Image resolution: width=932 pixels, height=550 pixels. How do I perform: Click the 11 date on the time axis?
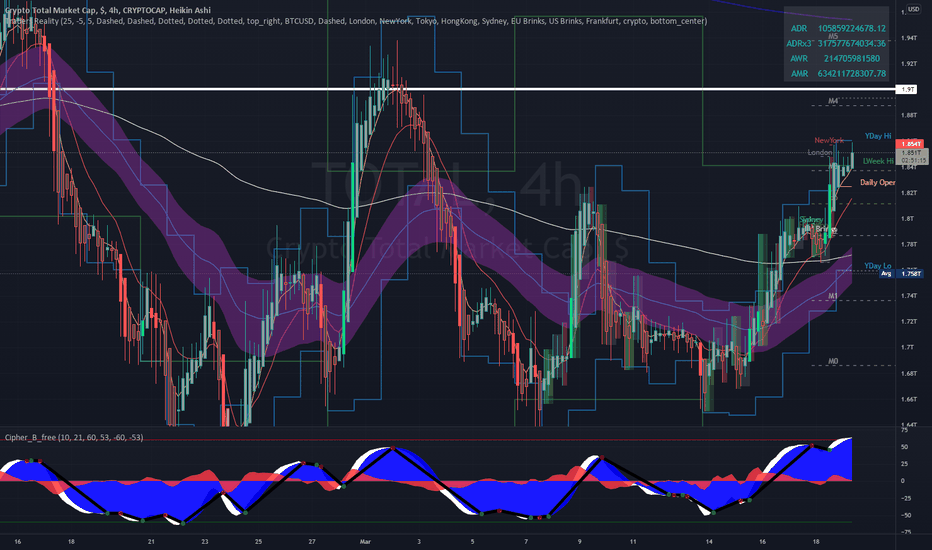click(x=633, y=542)
